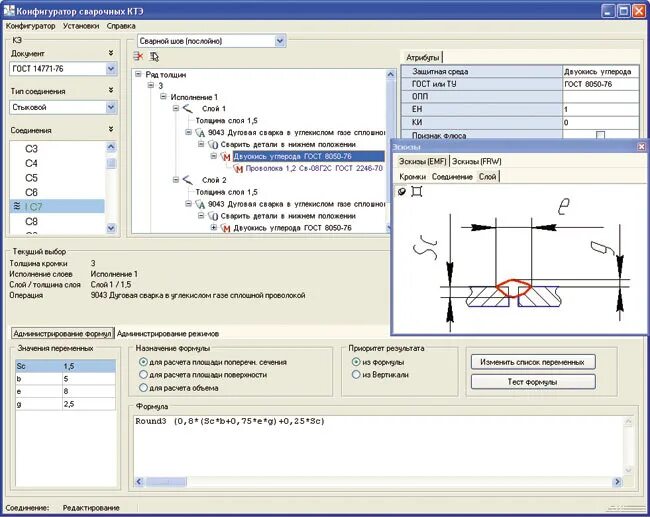Collapse the thickness 3 tree node

pyautogui.click(x=151, y=85)
